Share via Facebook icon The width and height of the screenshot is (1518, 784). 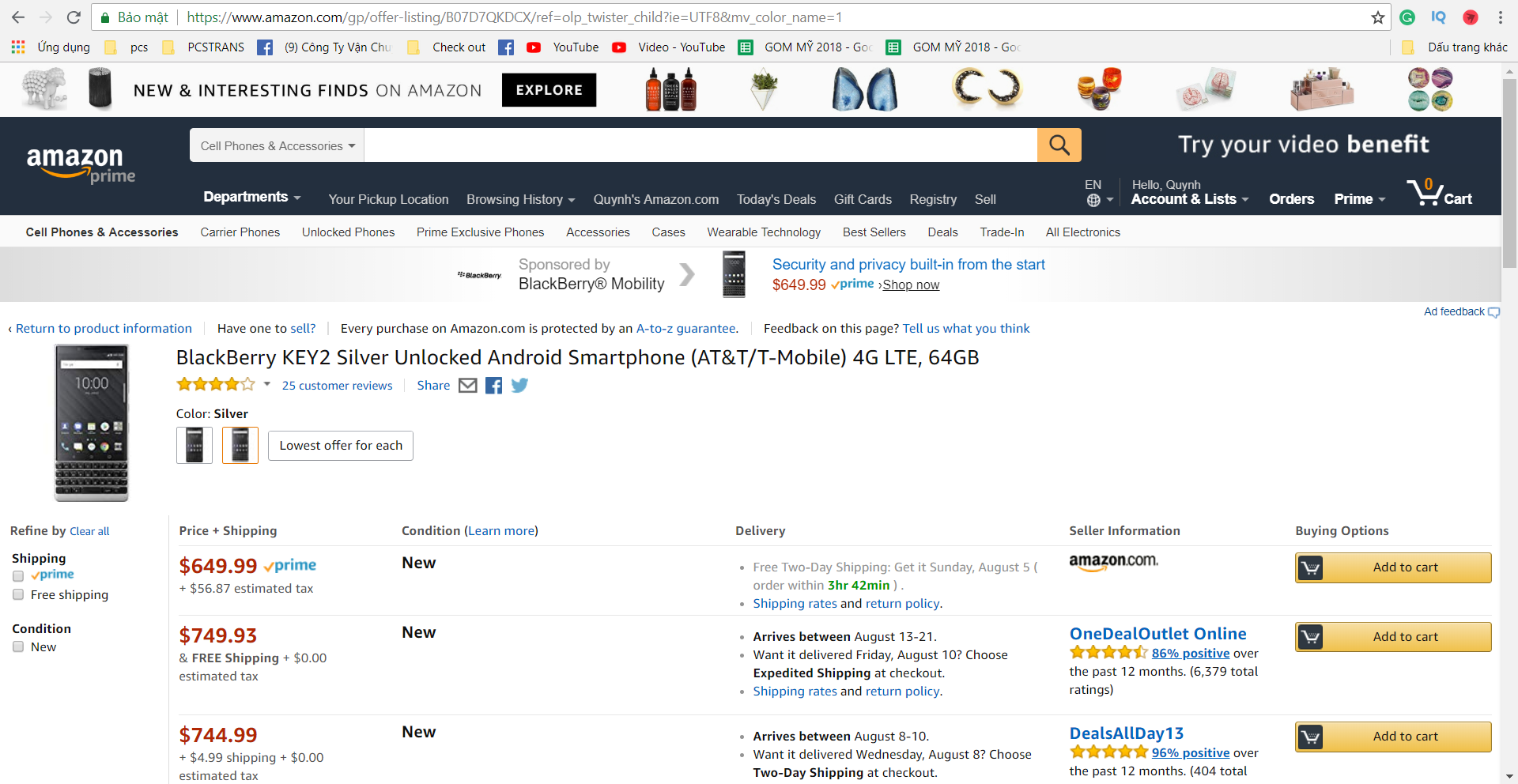click(x=493, y=386)
